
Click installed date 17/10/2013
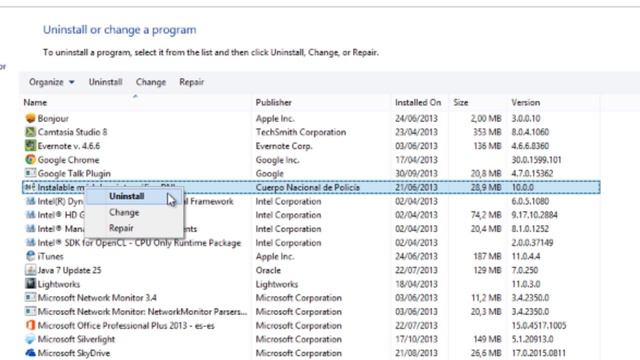click(416, 339)
